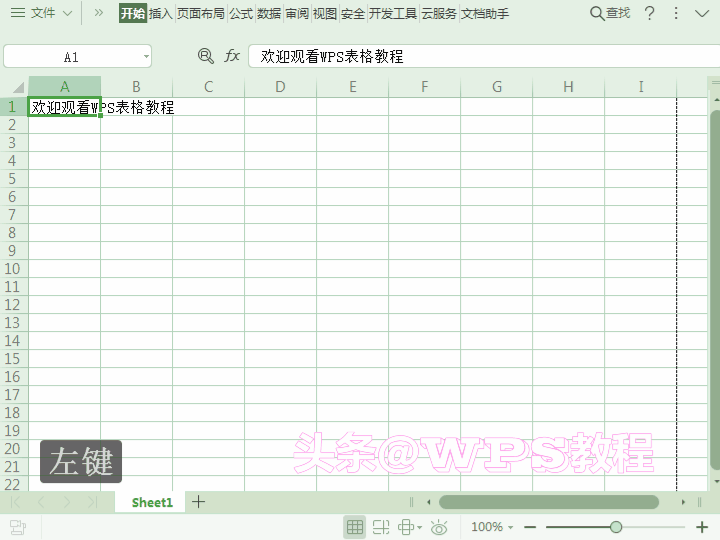Viewport: 720px width, 540px height.
Task: Click vertical scrollbar up arrow
Action: [x=716, y=100]
